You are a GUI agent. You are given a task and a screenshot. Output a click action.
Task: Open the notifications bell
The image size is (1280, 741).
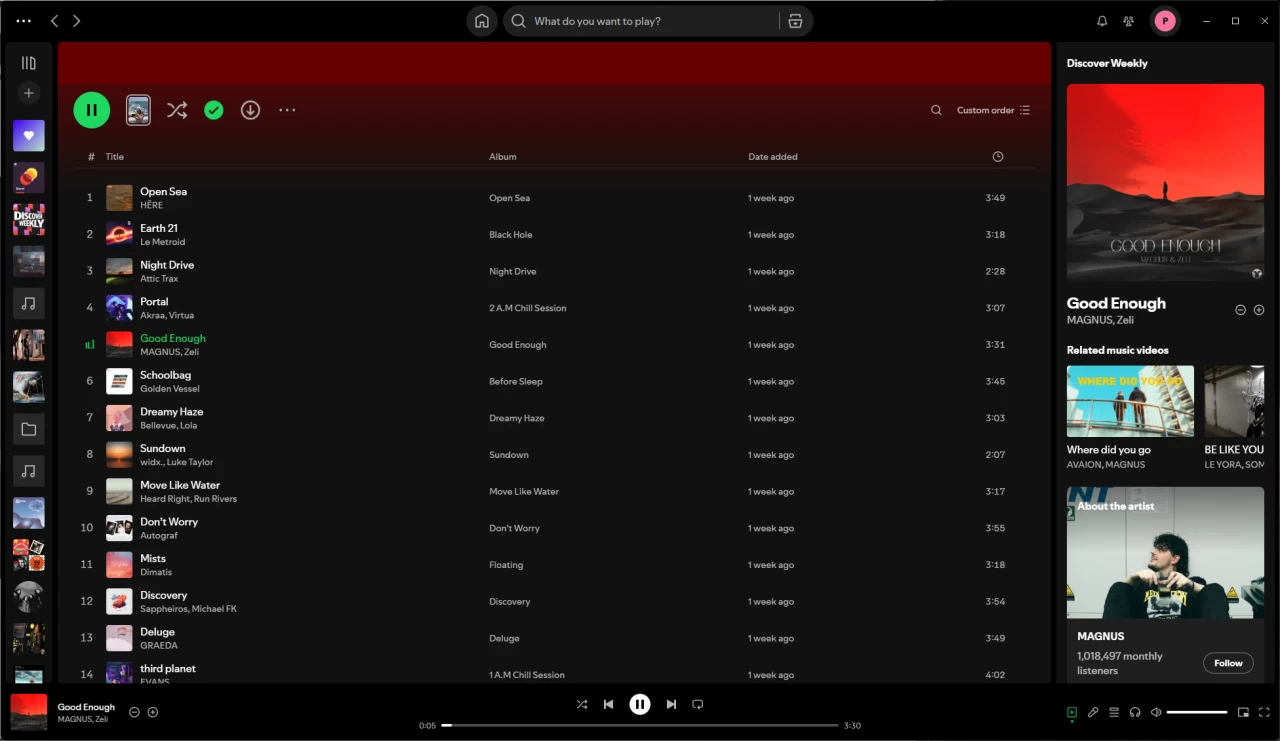1102,21
